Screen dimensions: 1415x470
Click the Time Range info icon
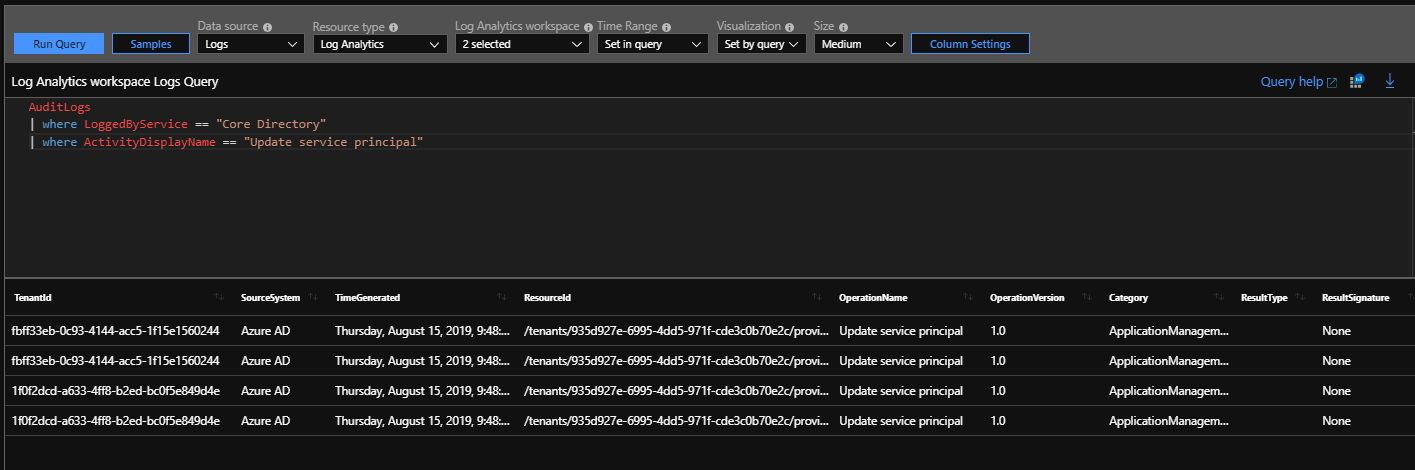tap(667, 27)
